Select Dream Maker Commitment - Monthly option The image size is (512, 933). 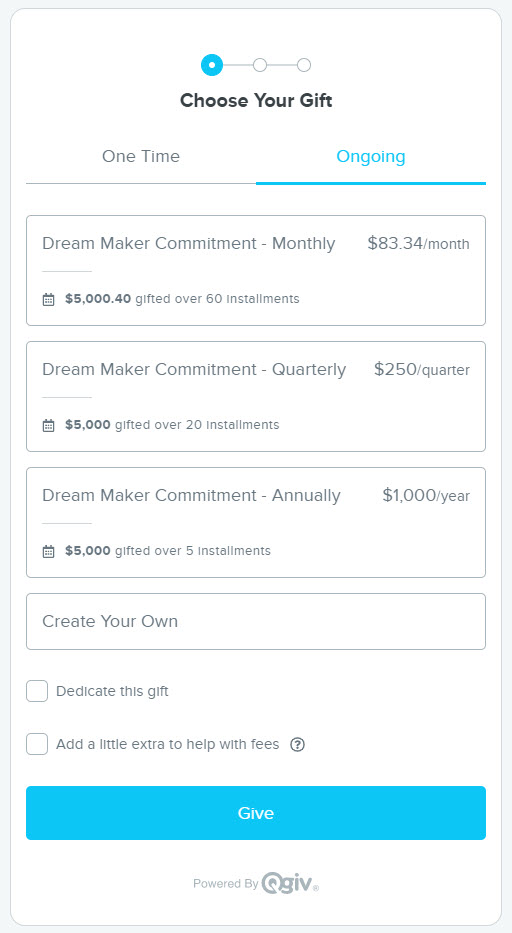point(256,270)
